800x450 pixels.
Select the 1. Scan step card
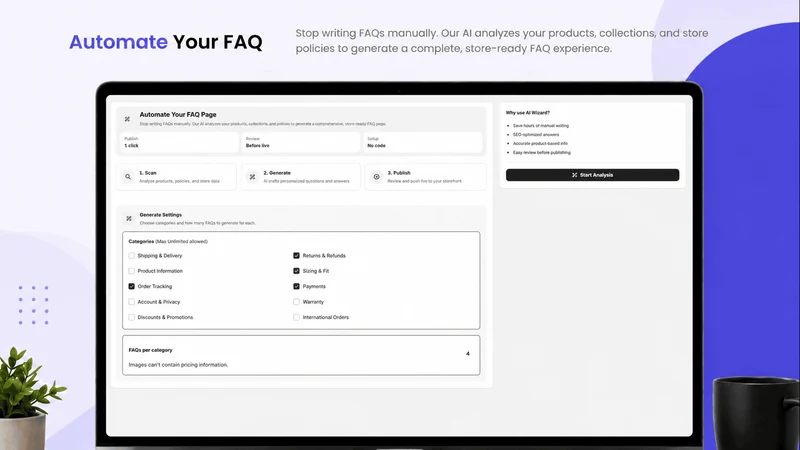coord(177,177)
